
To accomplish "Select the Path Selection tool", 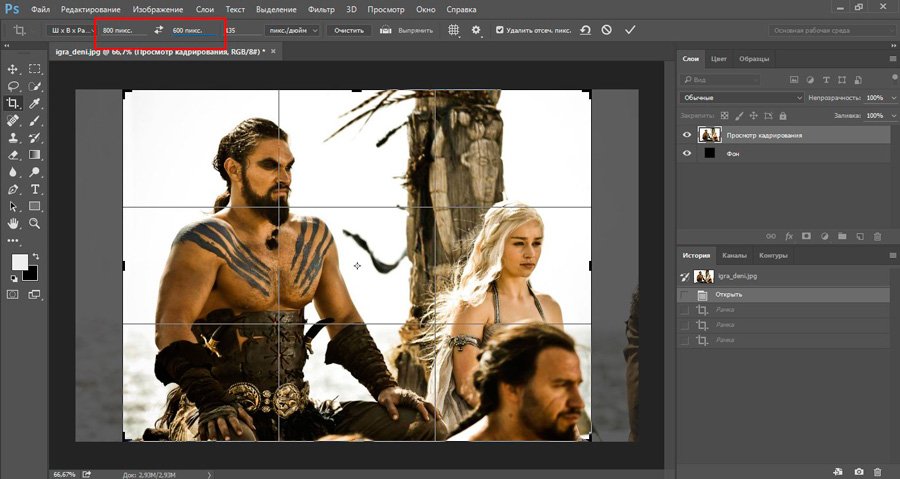I will pyautogui.click(x=13, y=207).
